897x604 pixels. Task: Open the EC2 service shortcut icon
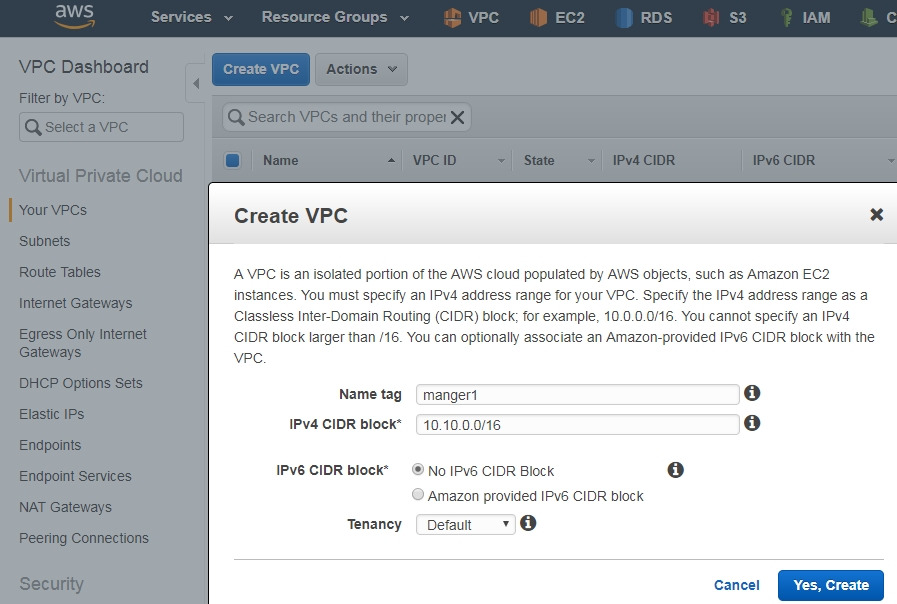pos(539,17)
